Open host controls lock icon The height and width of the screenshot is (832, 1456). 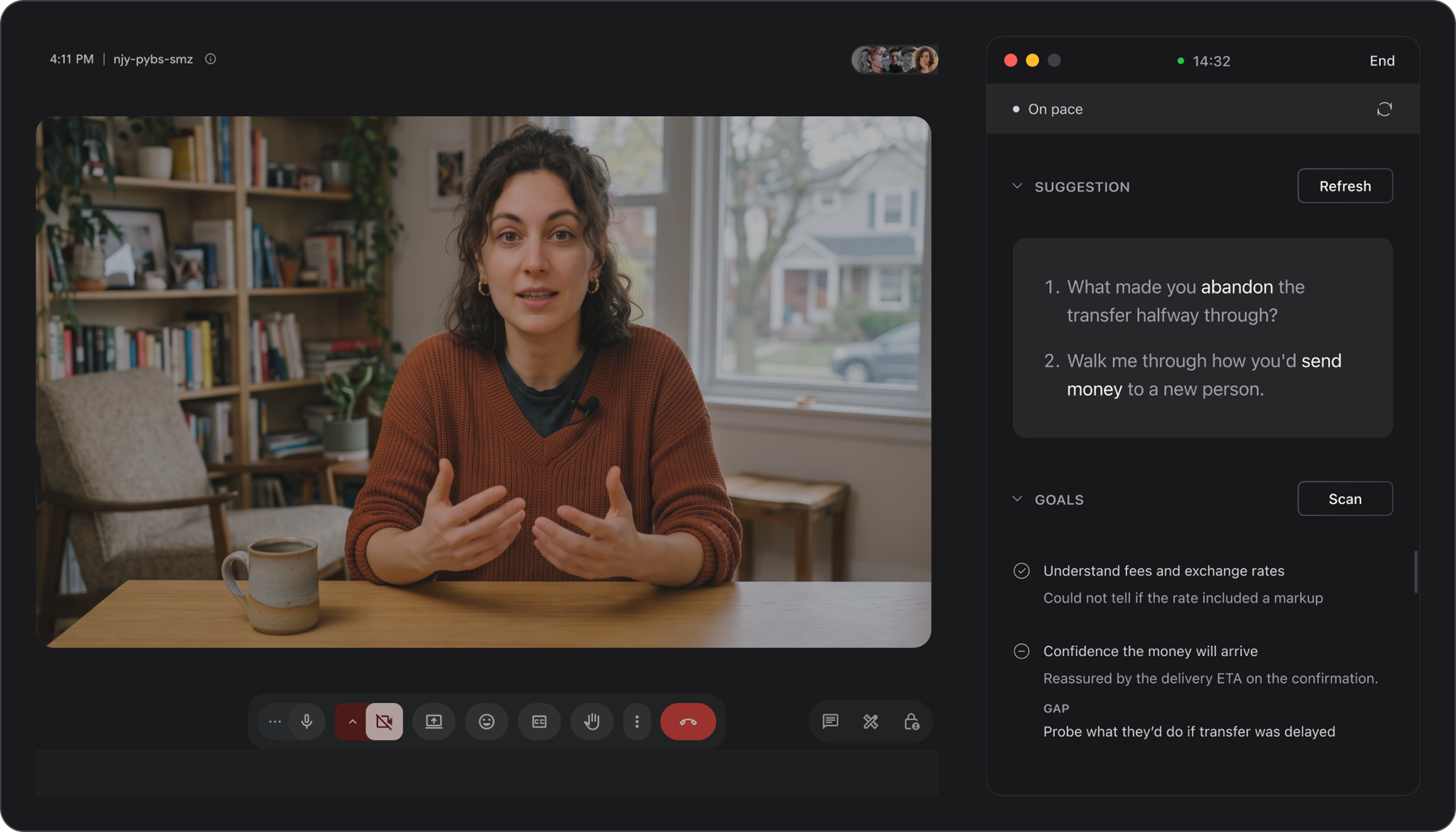(911, 722)
